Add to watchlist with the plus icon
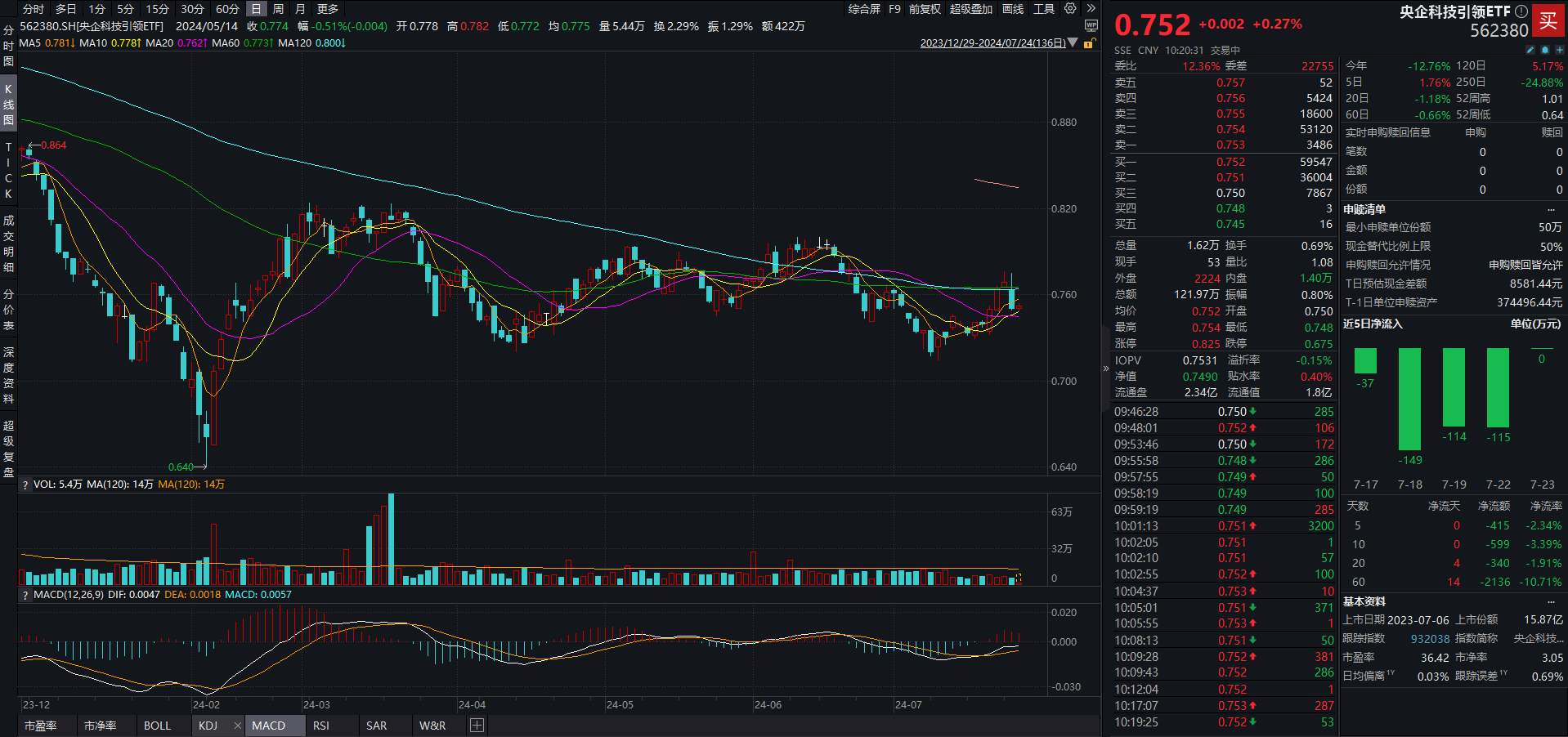The height and width of the screenshot is (737, 1568). pos(1559,50)
